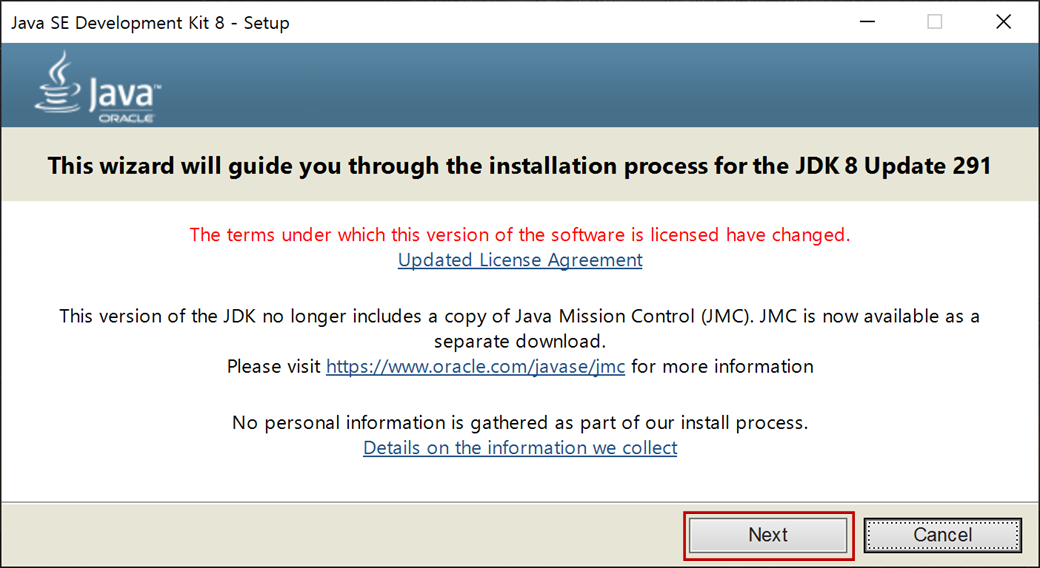The image size is (1040, 568).
Task: Click the disabled maximize button
Action: (x=935, y=22)
